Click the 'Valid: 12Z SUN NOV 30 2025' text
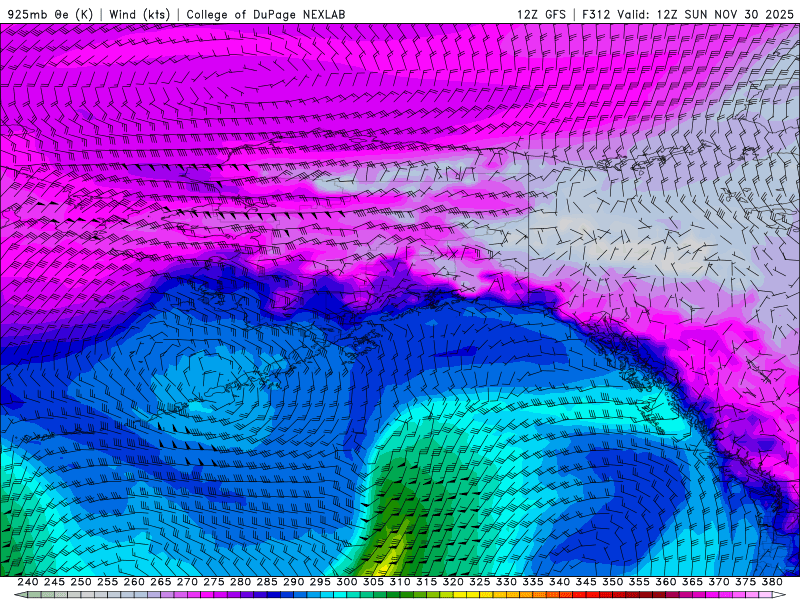Image resolution: width=800 pixels, height=600 pixels. [x=706, y=15]
